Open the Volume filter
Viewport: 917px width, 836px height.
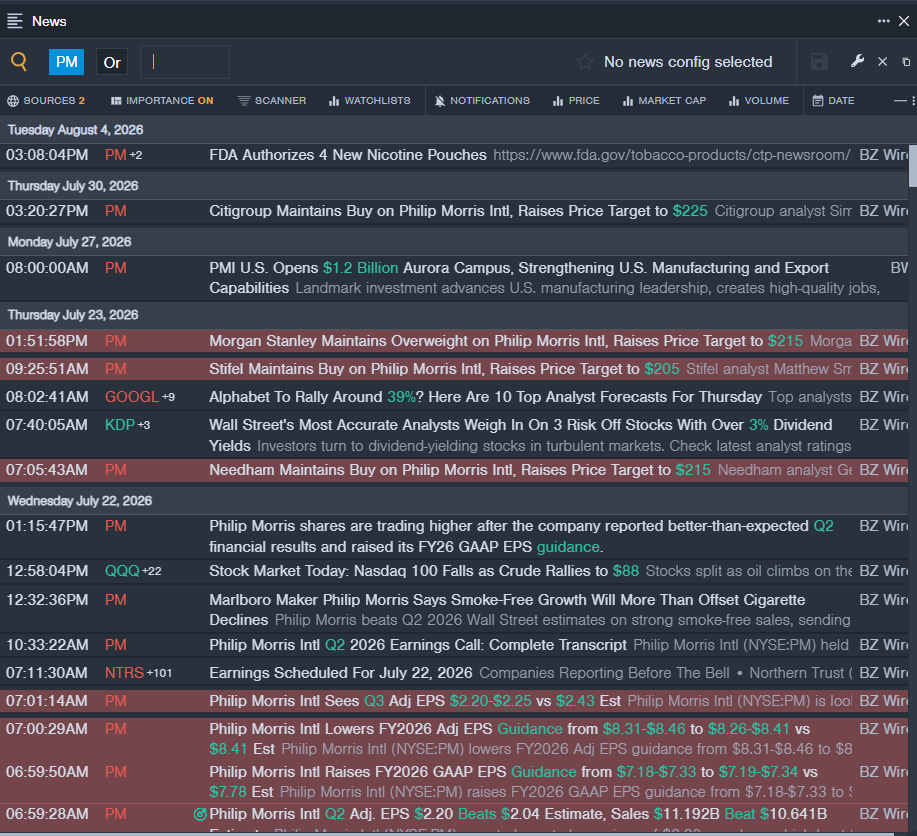(x=759, y=101)
